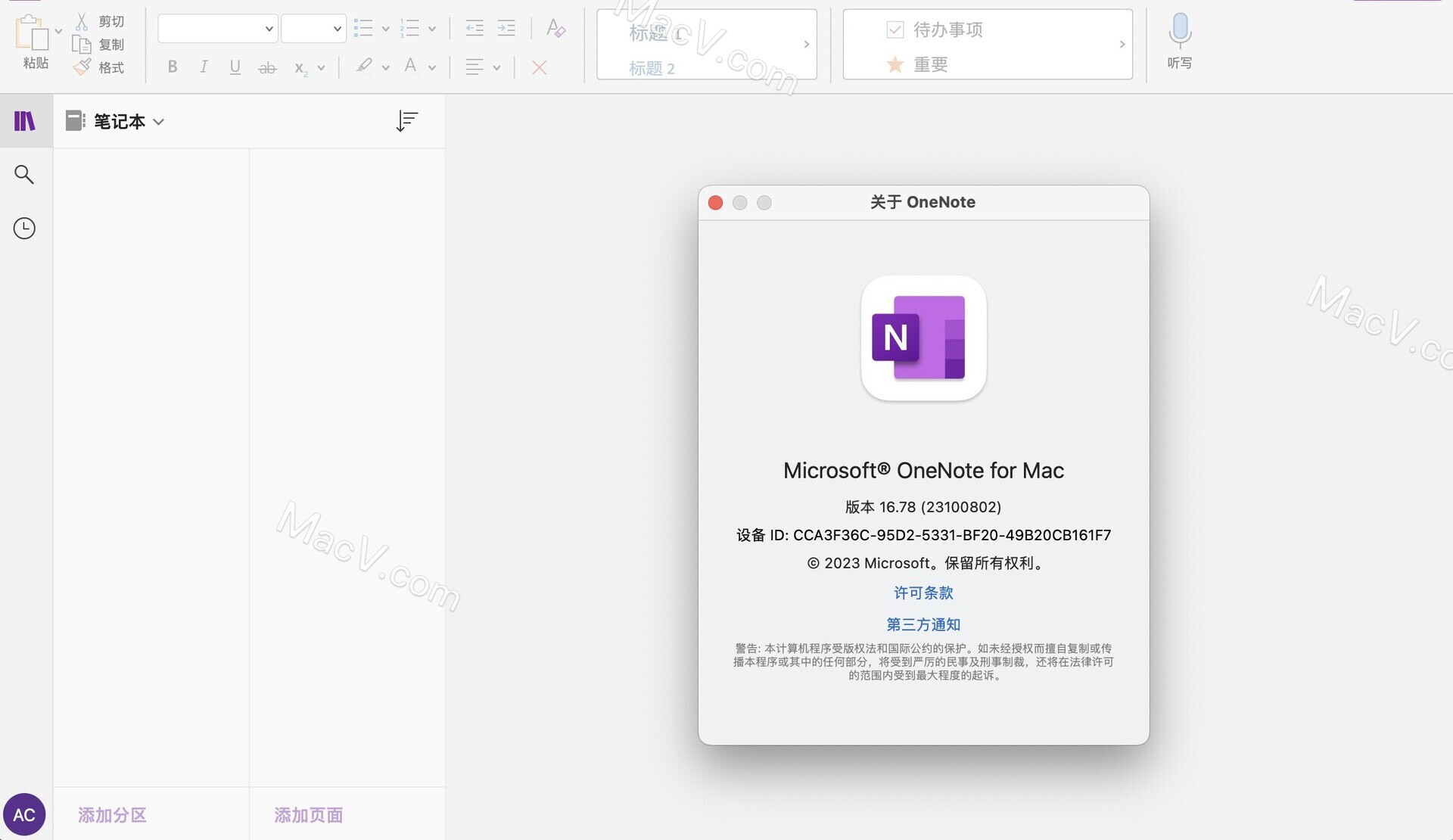Close the 关于 OneNote dialog
Screen dimensions: 1453x840
[715, 203]
